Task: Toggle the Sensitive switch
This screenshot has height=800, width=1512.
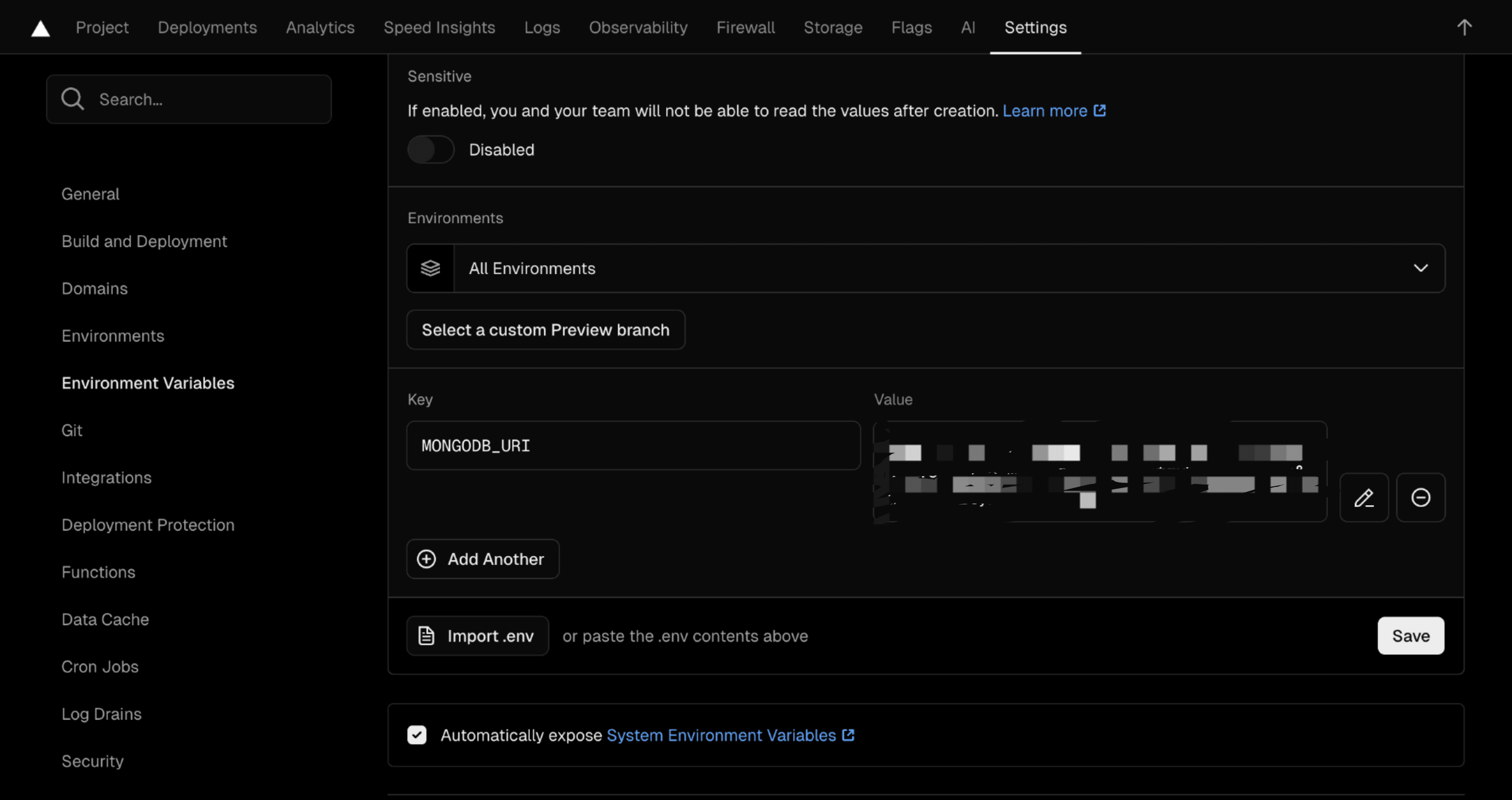Action: [x=431, y=149]
